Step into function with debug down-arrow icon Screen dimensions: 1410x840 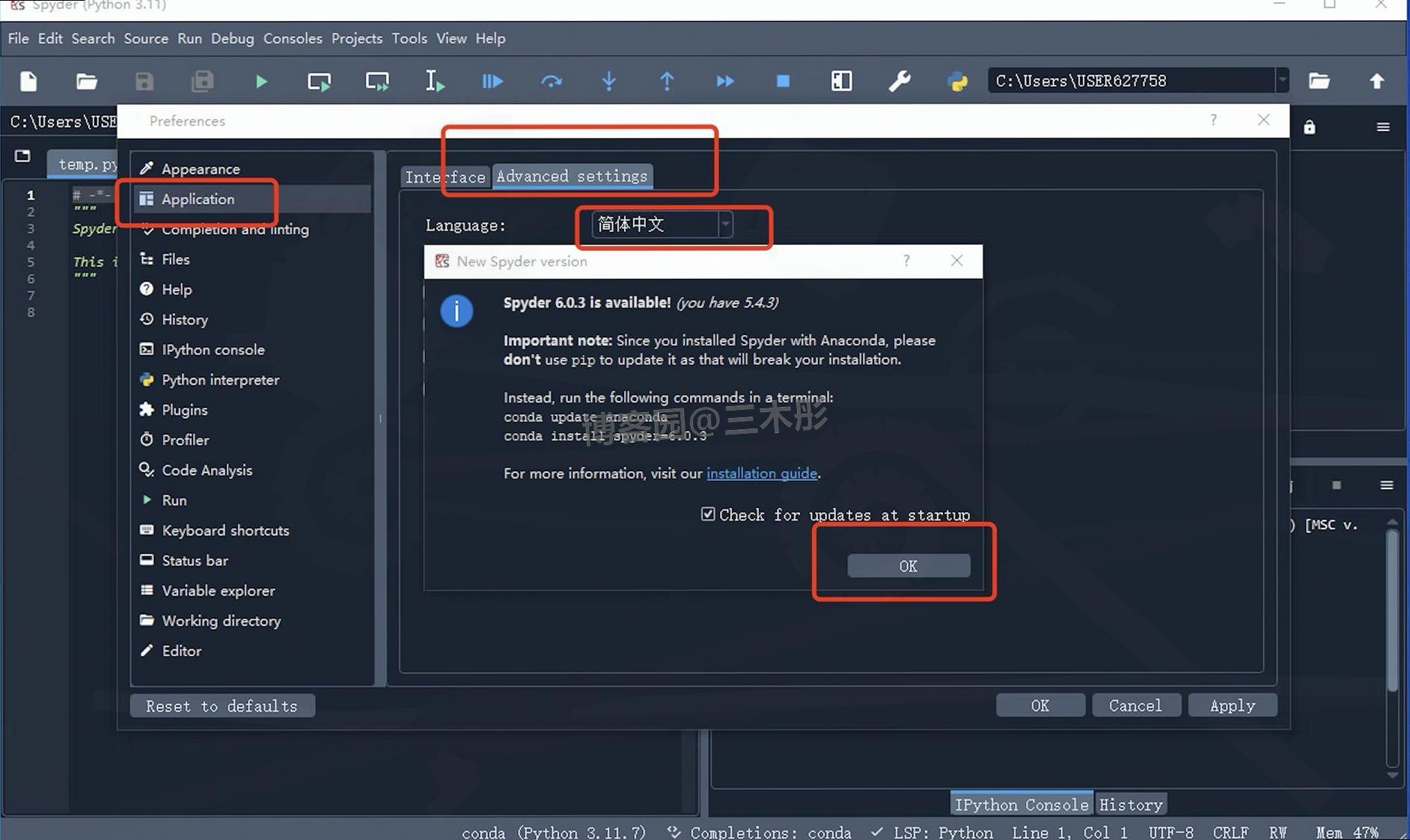[x=609, y=81]
